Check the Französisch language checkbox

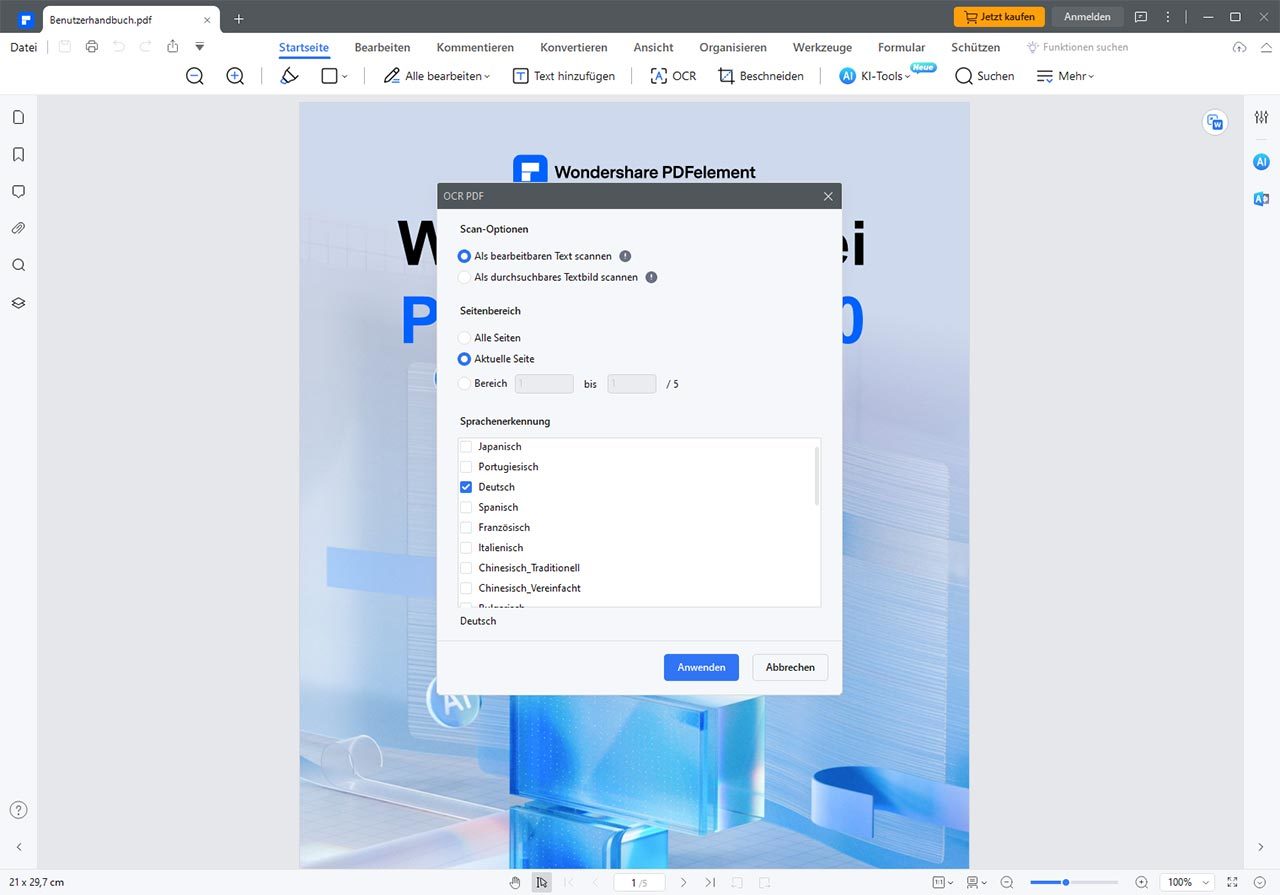click(465, 527)
